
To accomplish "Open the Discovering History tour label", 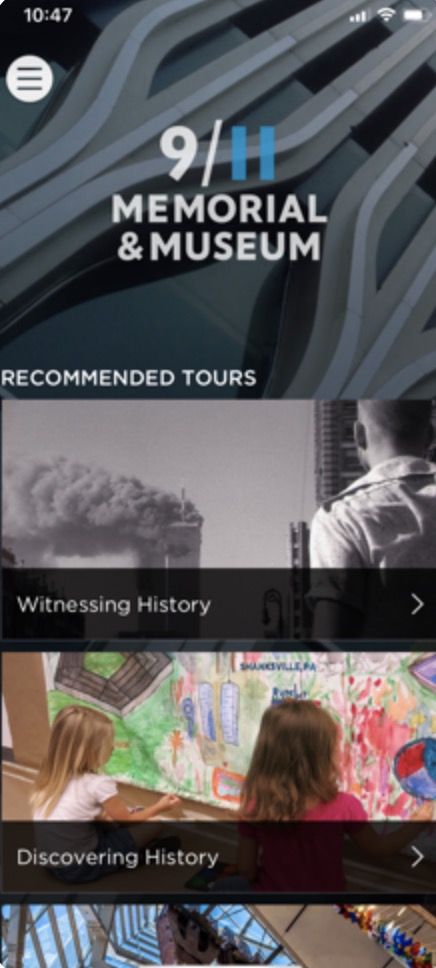I will click(117, 857).
